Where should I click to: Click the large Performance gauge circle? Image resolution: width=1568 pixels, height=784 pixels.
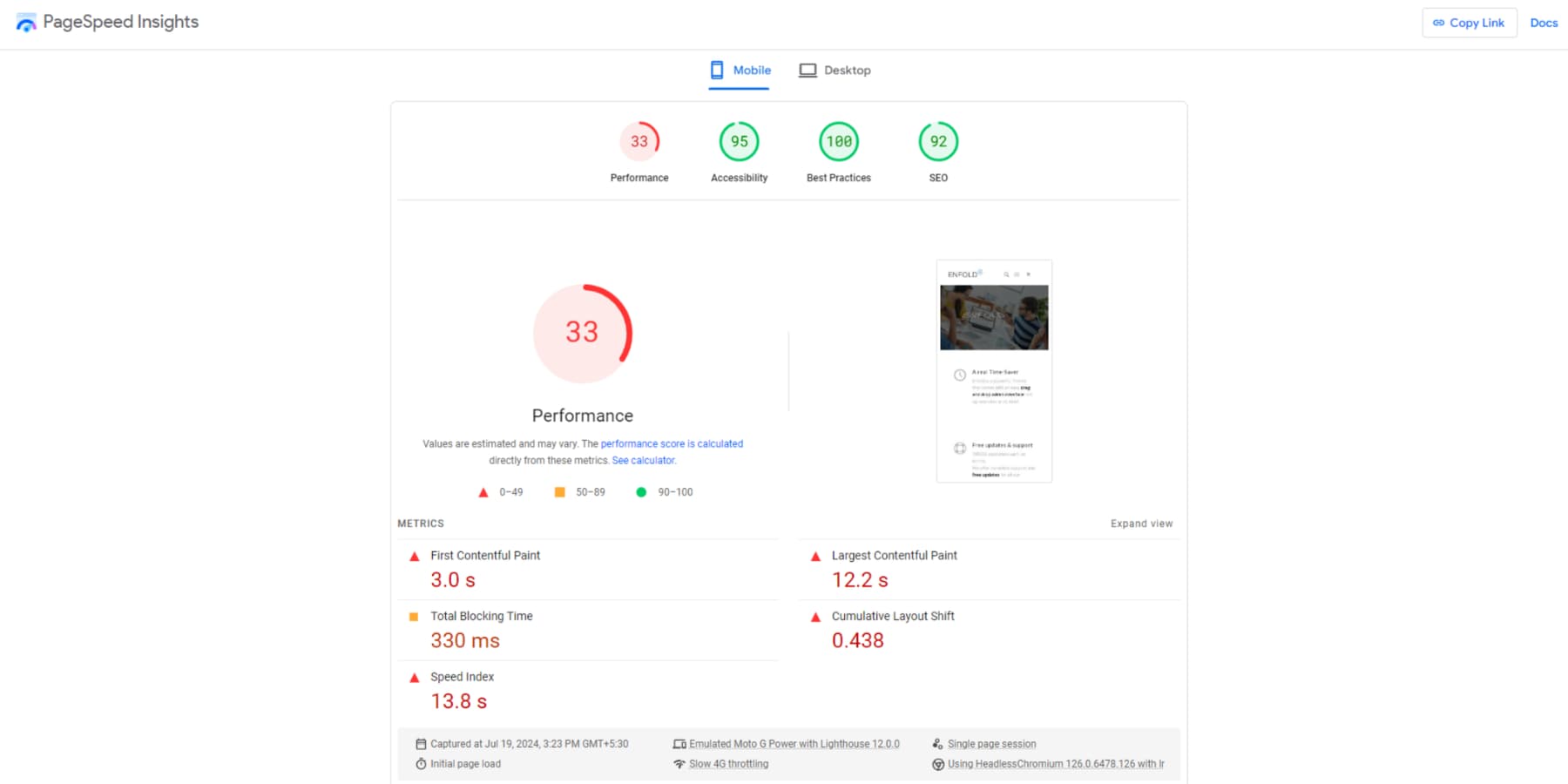(x=583, y=333)
